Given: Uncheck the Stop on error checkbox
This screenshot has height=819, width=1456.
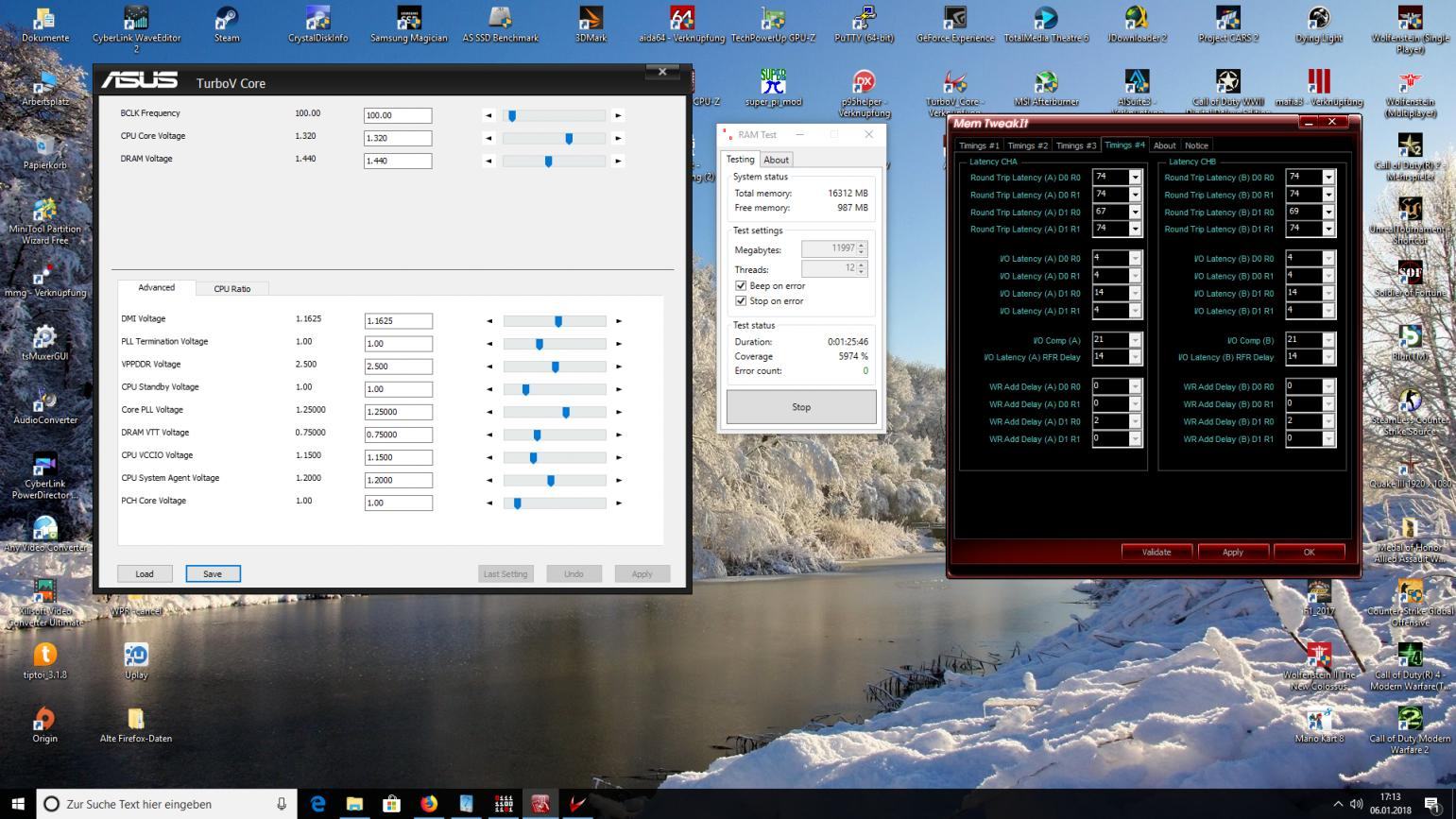Looking at the screenshot, I should (x=741, y=301).
